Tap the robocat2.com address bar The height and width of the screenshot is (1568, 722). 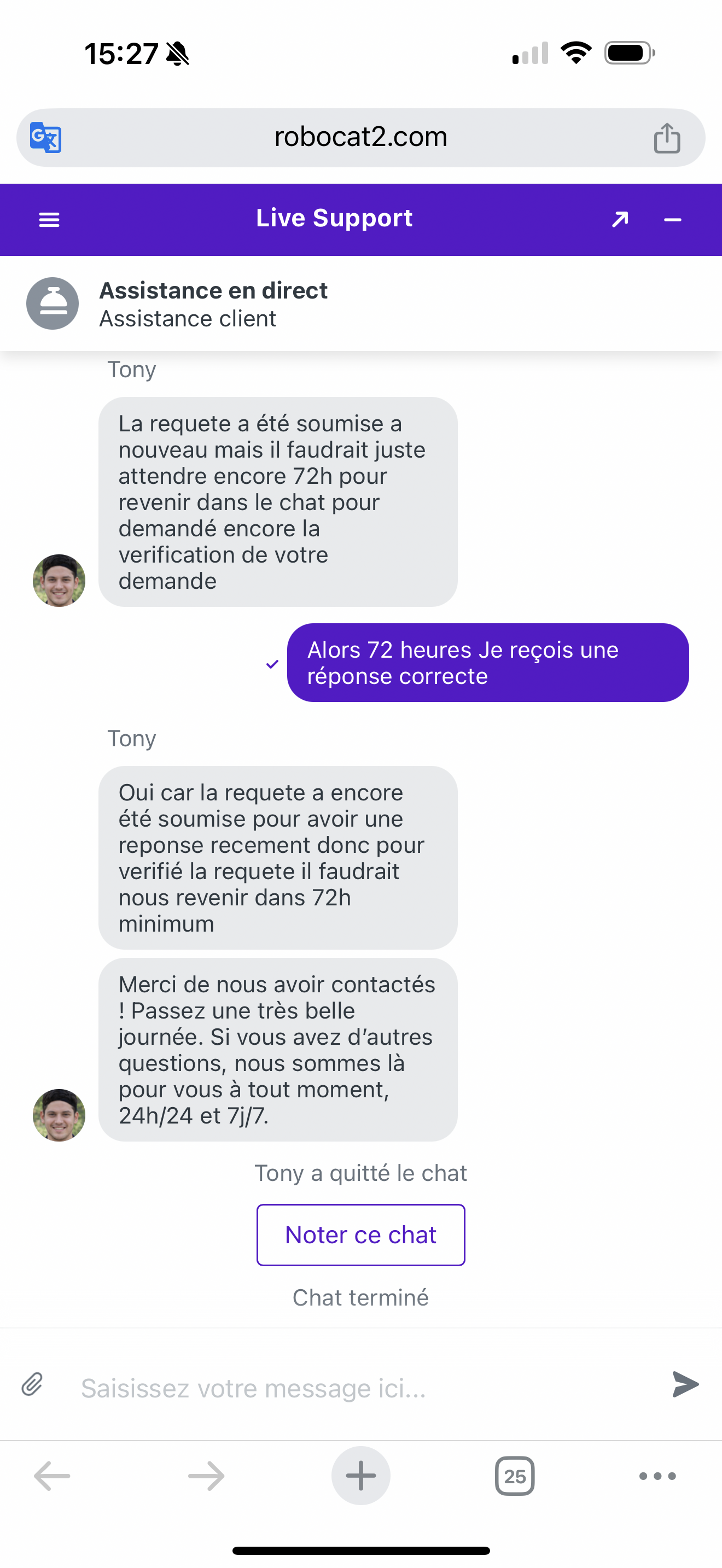click(360, 138)
